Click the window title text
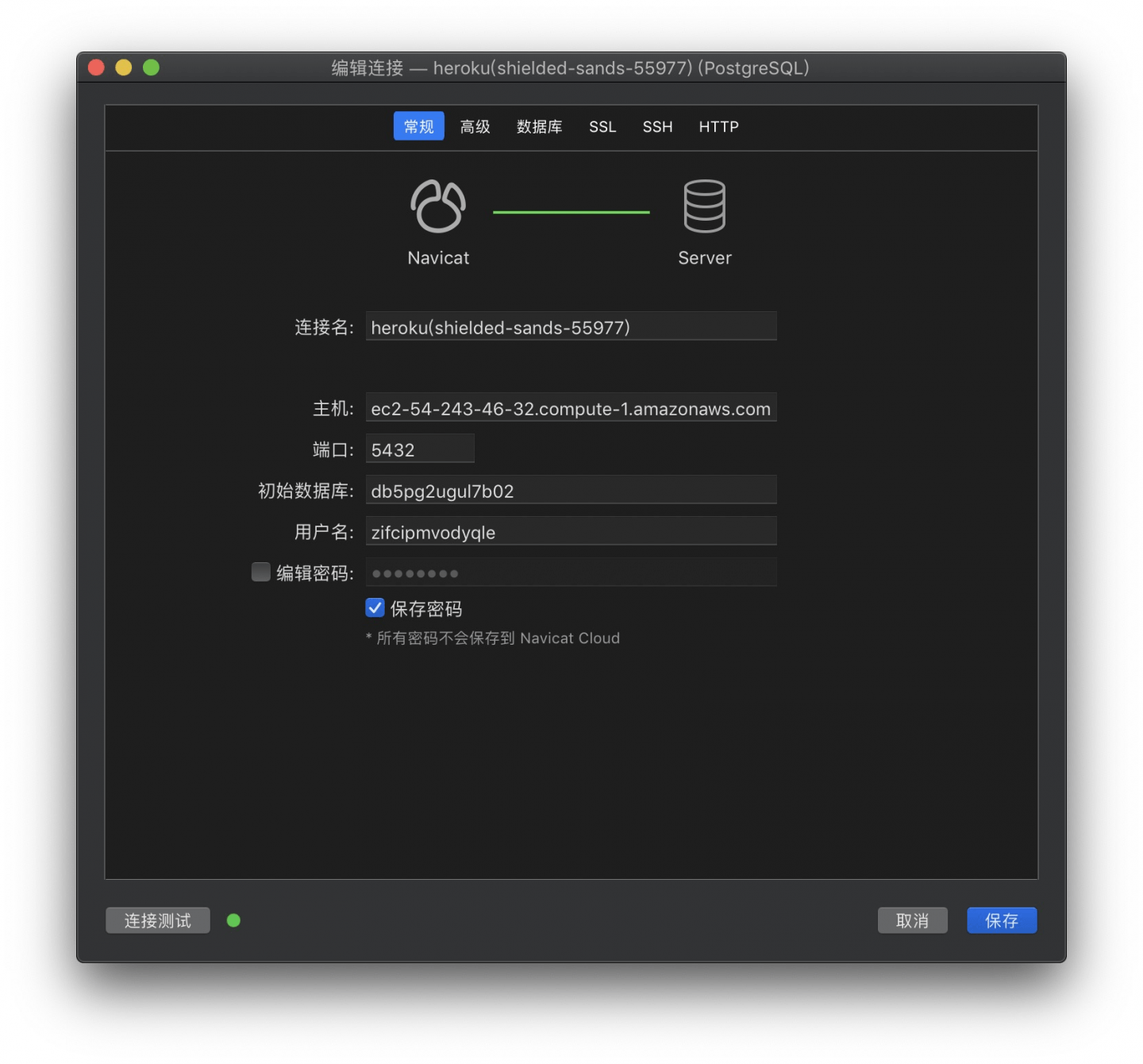Image resolution: width=1143 pixels, height=1064 pixels. pyautogui.click(x=571, y=68)
